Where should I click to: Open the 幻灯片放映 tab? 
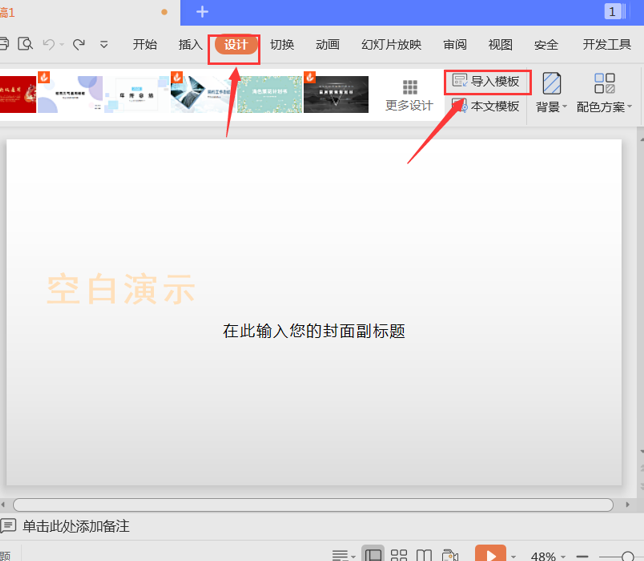click(391, 44)
